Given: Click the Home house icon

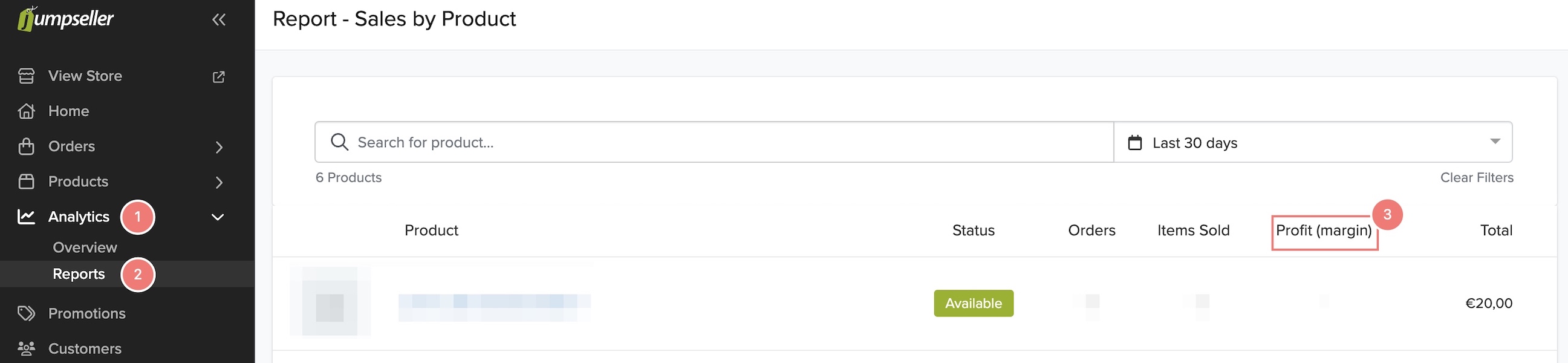Looking at the screenshot, I should tap(26, 111).
